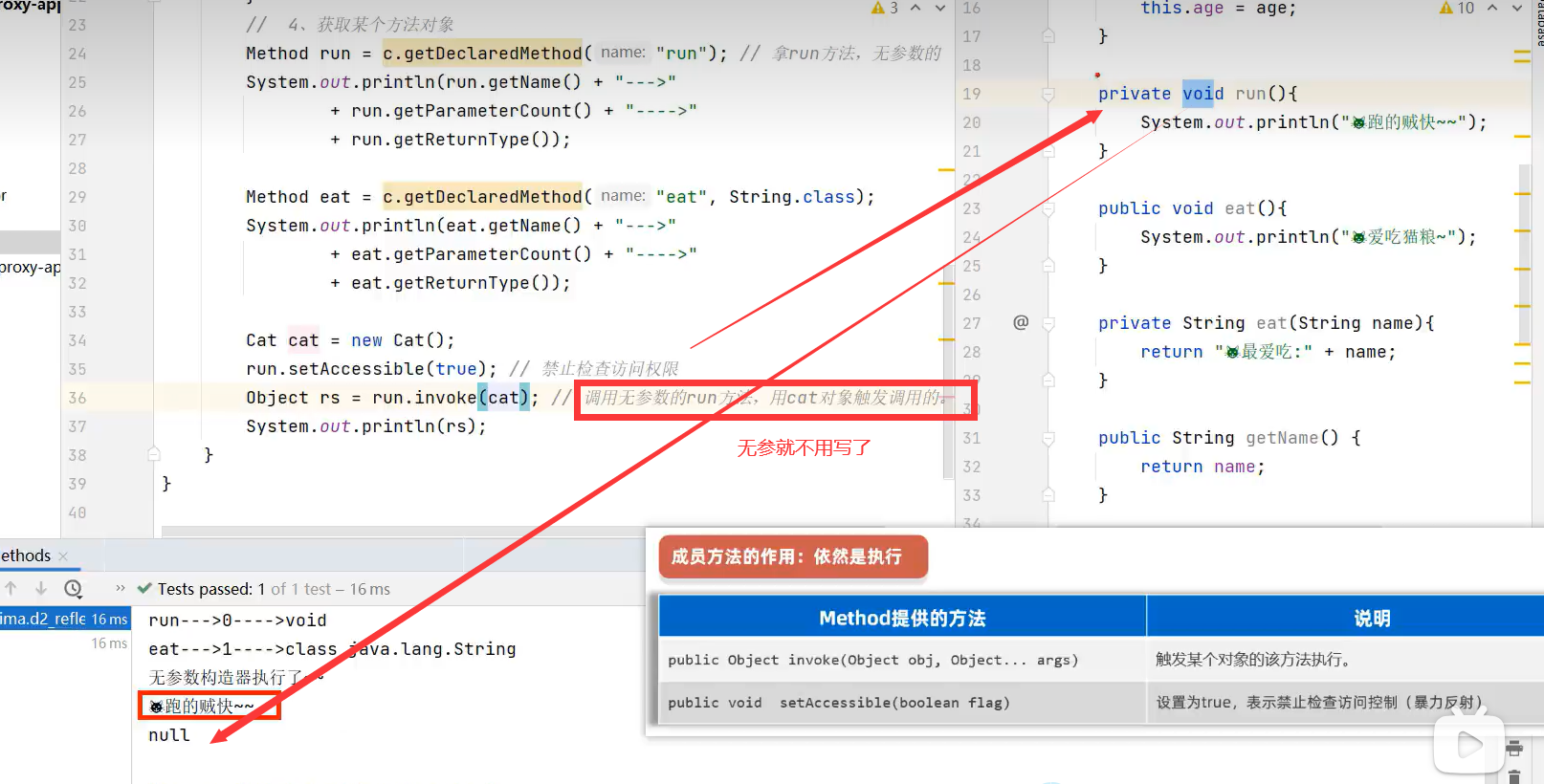Click public void eat() declaration in right editor

click(1192, 208)
